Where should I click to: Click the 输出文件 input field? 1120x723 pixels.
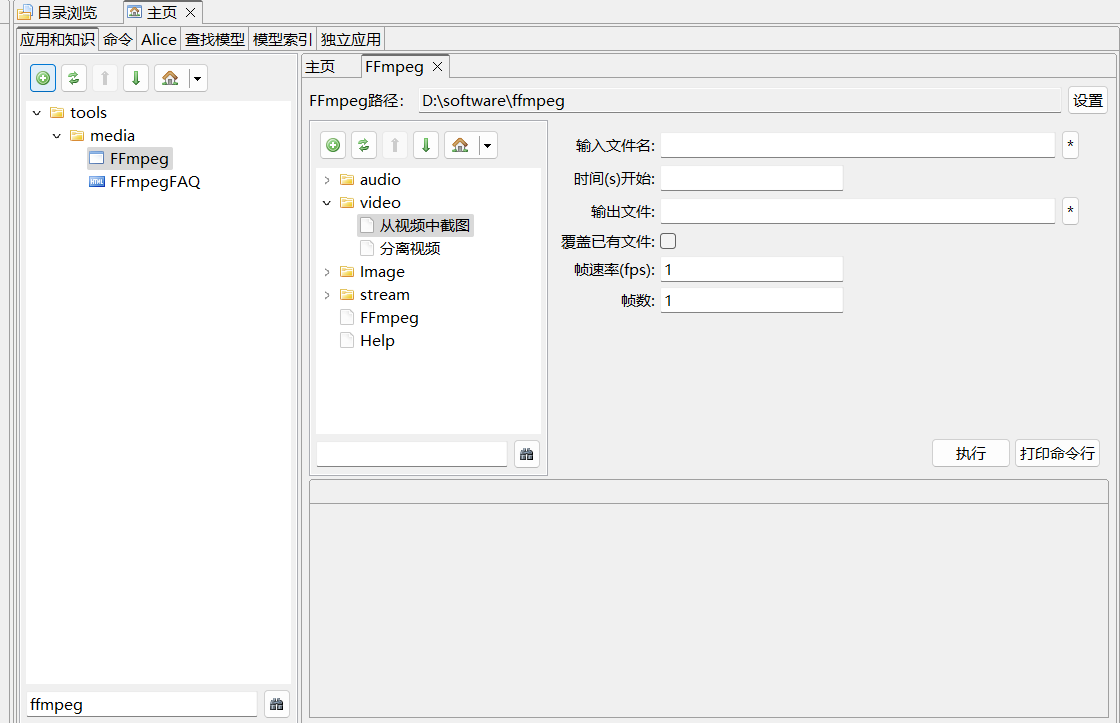pos(858,211)
